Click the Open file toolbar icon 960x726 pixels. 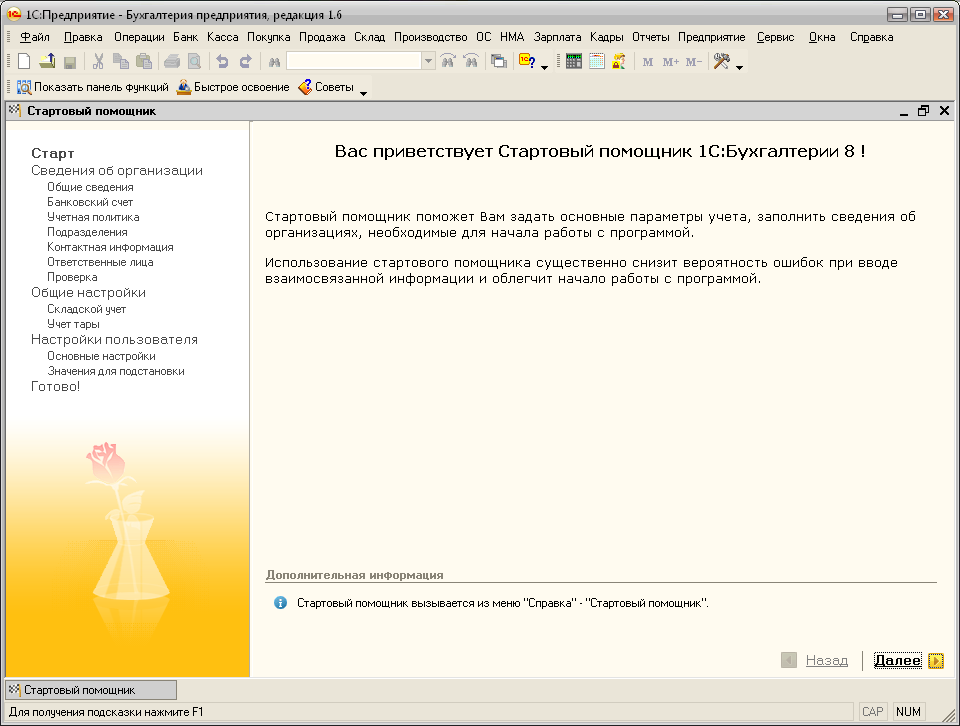(47, 61)
